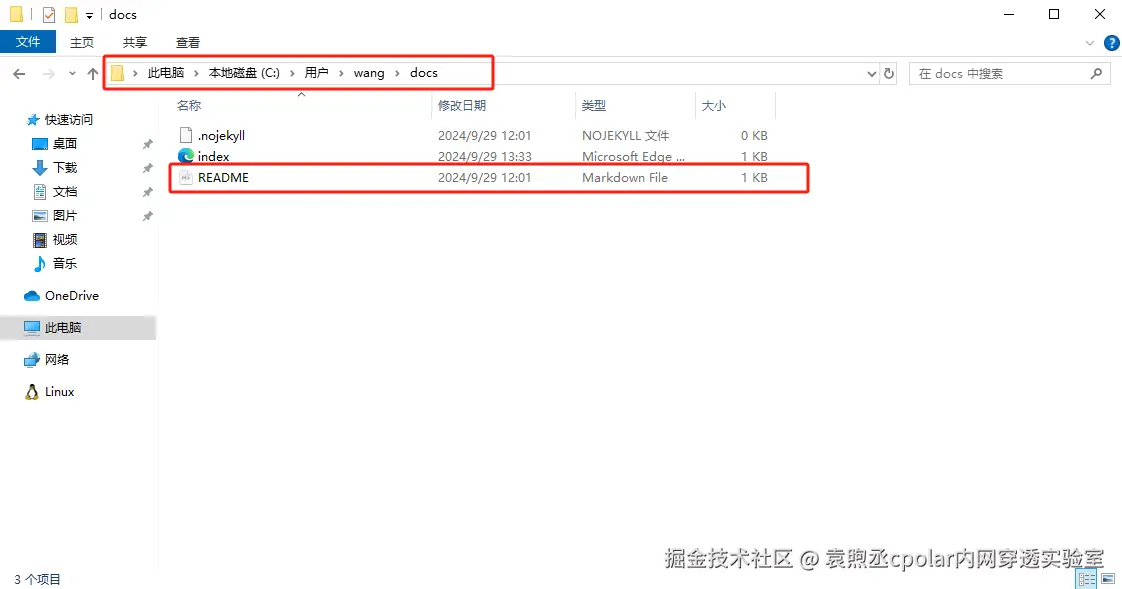The height and width of the screenshot is (589, 1122).
Task: Expand chevron after wang in address path
Action: tap(397, 73)
